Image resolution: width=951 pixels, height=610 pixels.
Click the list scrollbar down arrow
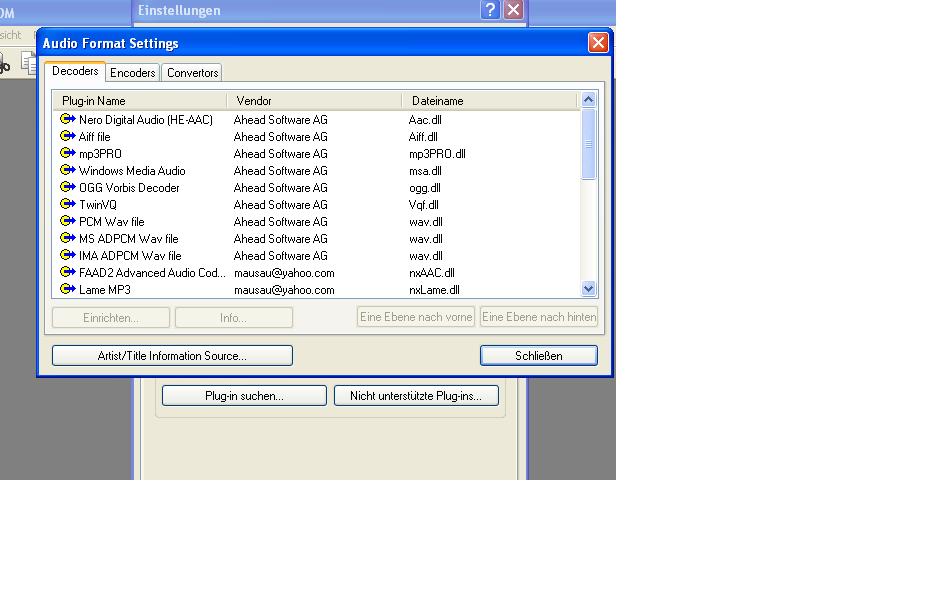click(x=588, y=289)
